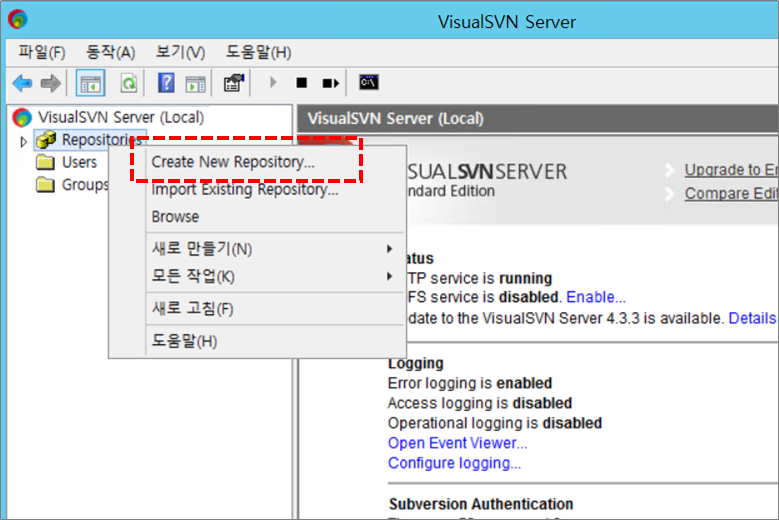The image size is (779, 520).
Task: Open properties toolbar icon
Action: pyautogui.click(x=234, y=83)
